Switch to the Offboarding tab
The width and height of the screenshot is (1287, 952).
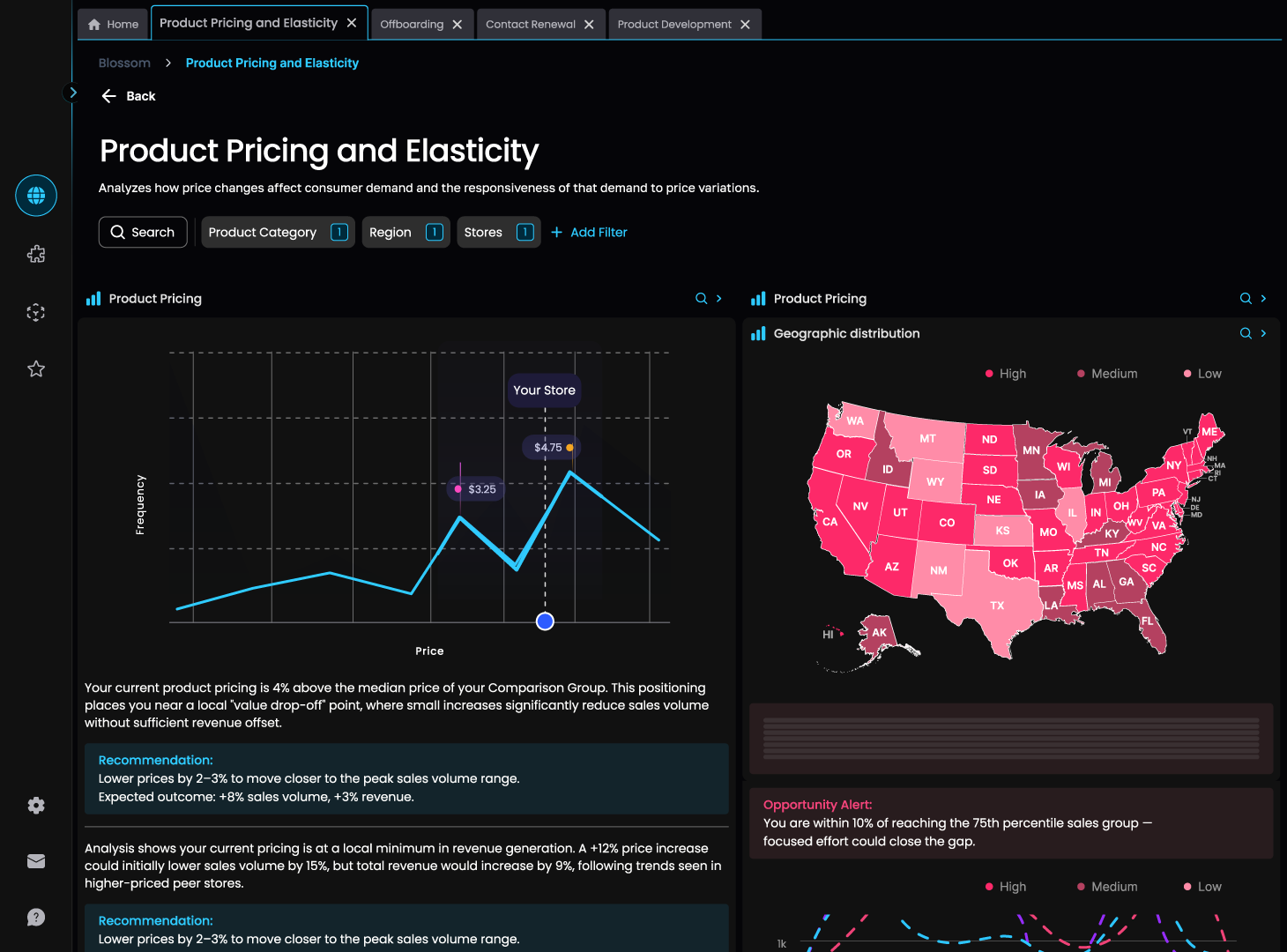point(412,25)
